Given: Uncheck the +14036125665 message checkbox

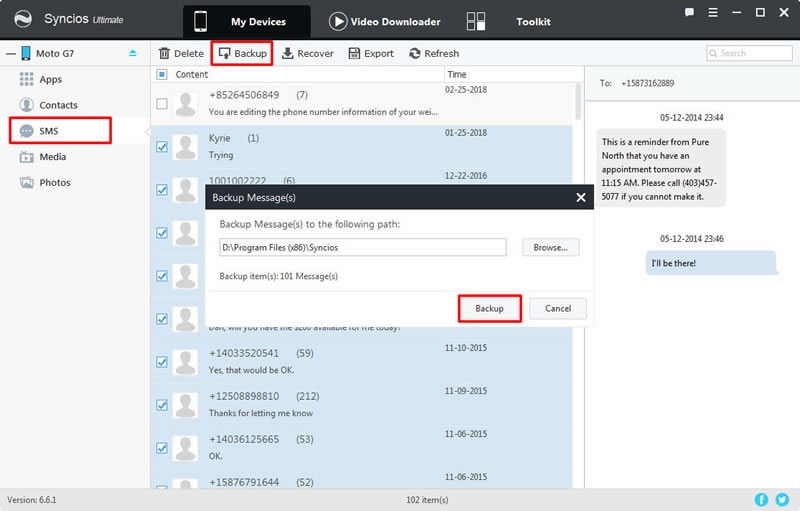Looking at the screenshot, I should click(162, 448).
